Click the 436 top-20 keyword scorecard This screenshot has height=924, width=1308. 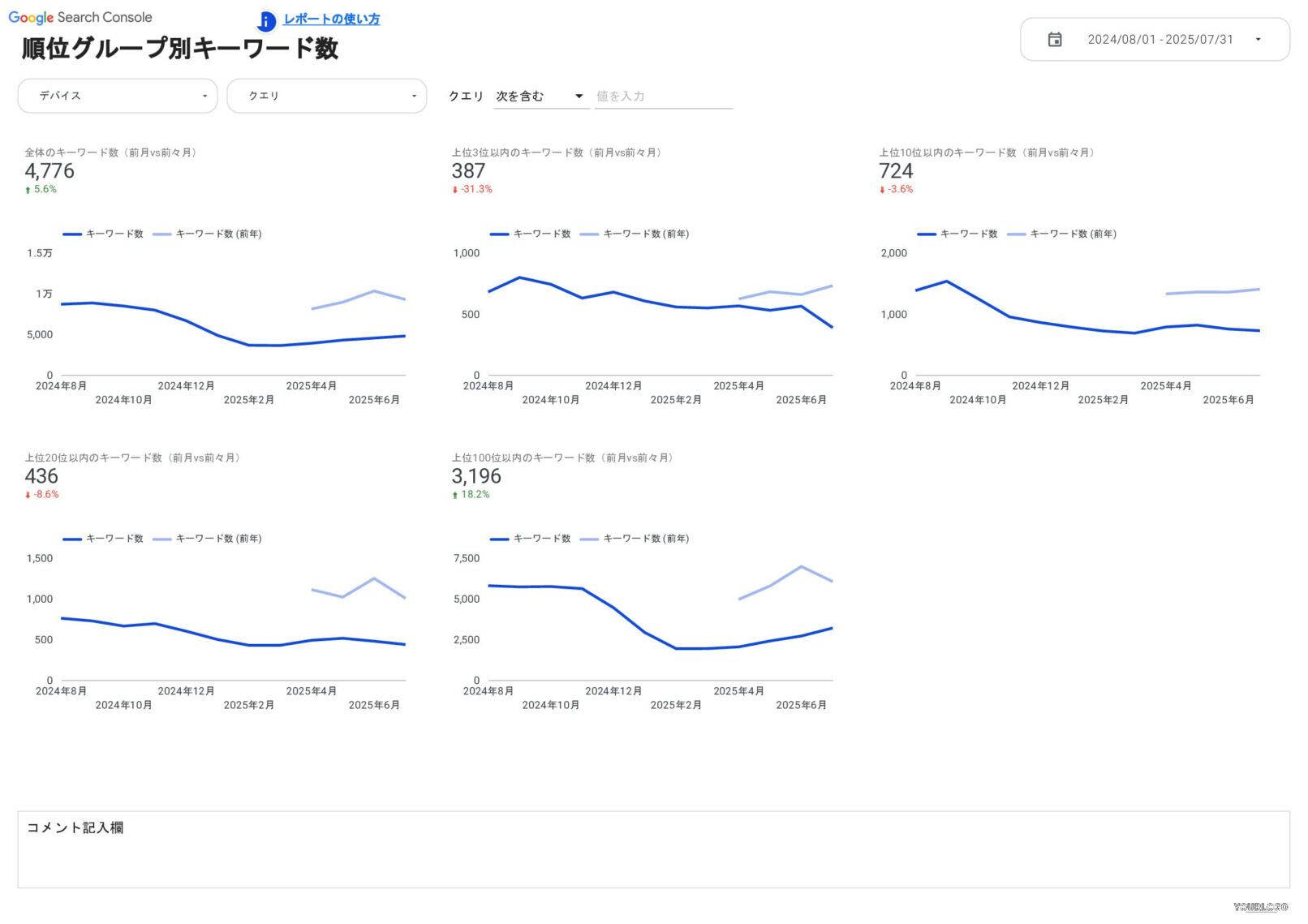tap(41, 476)
